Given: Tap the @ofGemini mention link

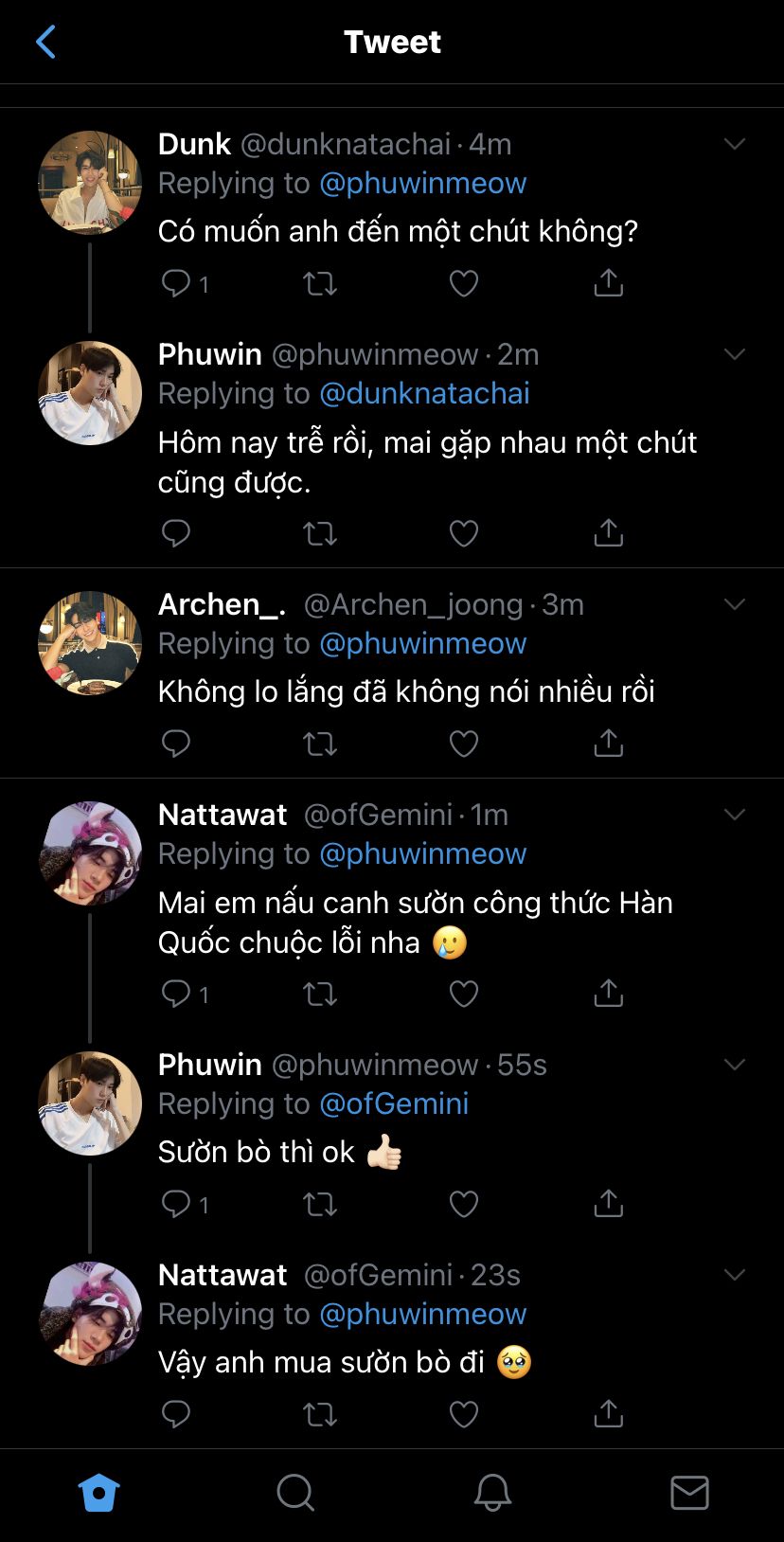Looking at the screenshot, I should pos(394,1103).
